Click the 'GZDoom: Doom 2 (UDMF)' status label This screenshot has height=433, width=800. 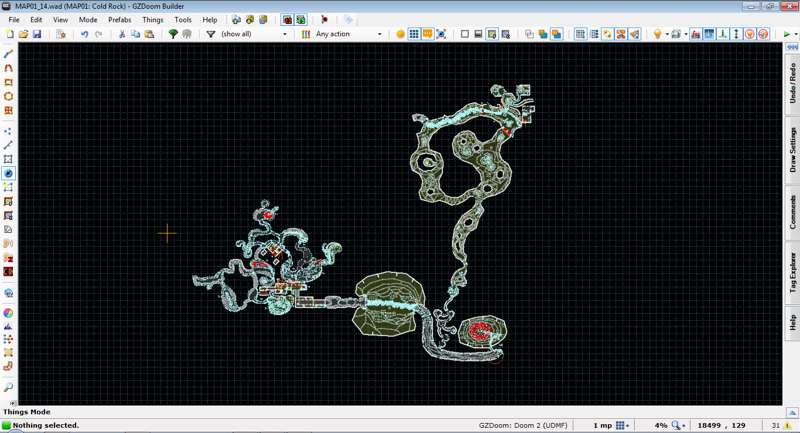point(523,425)
